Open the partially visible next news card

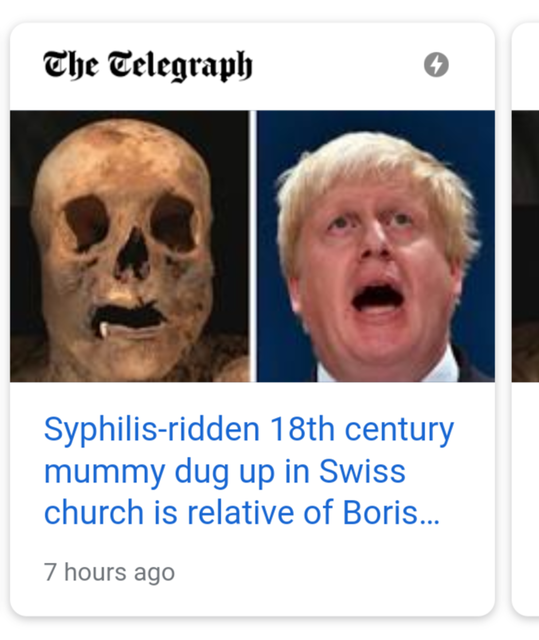pyautogui.click(x=526, y=320)
